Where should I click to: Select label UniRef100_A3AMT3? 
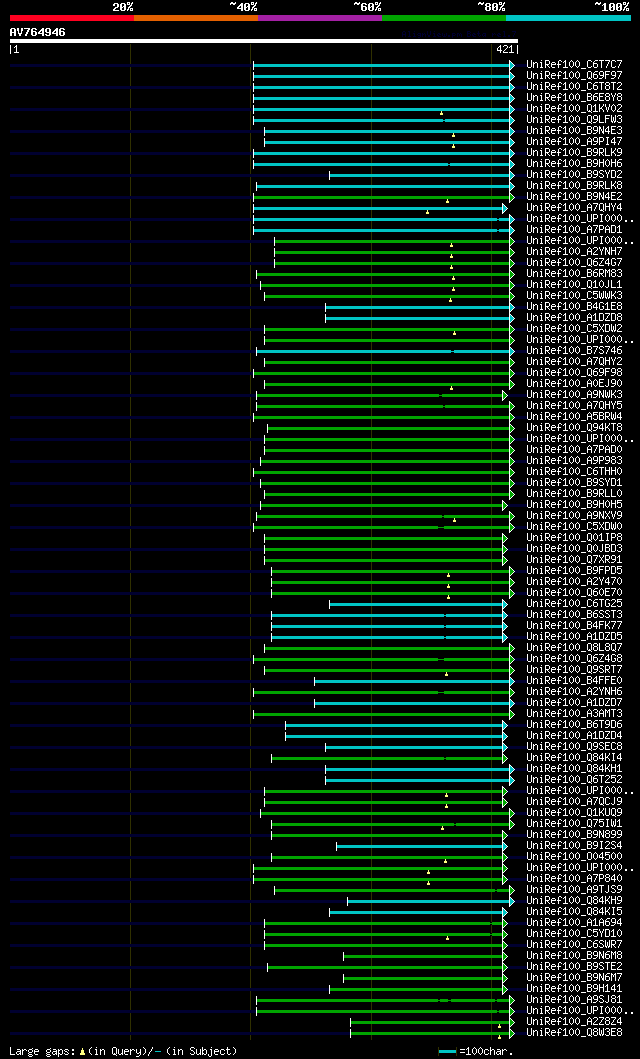(x=575, y=714)
